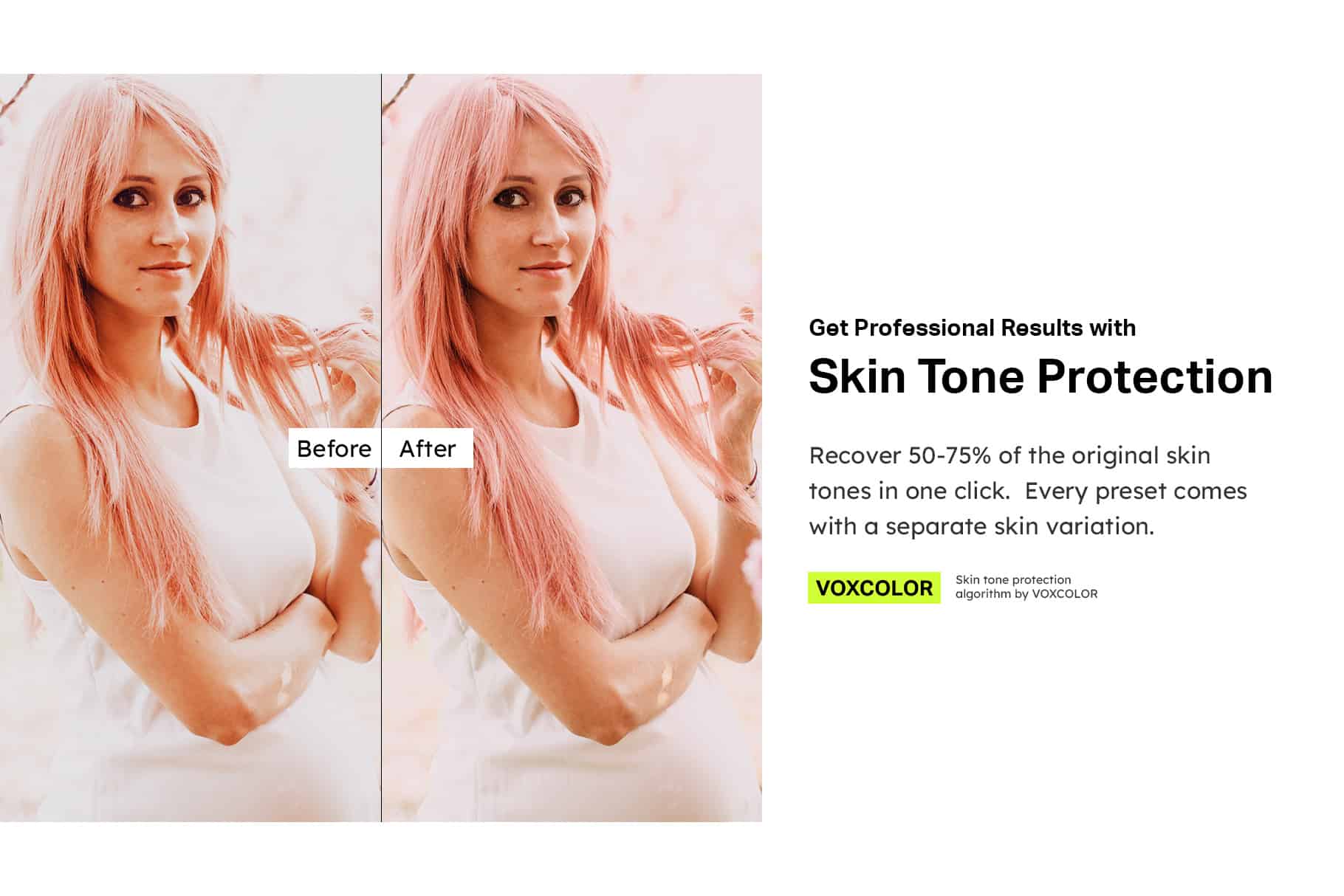Viewport: 1344px width, 896px height.
Task: Click the VOXCOLOR green logo badge
Action: (874, 587)
